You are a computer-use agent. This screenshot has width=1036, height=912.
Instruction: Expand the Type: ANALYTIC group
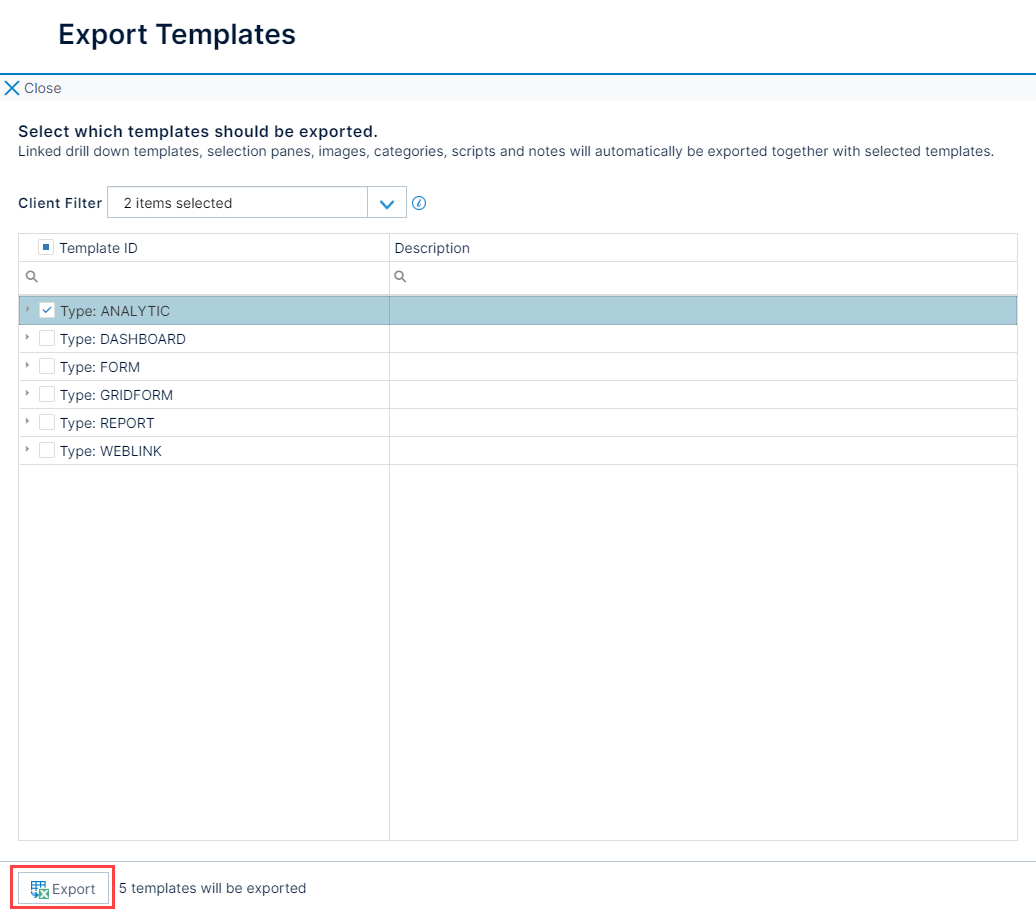[x=27, y=310]
